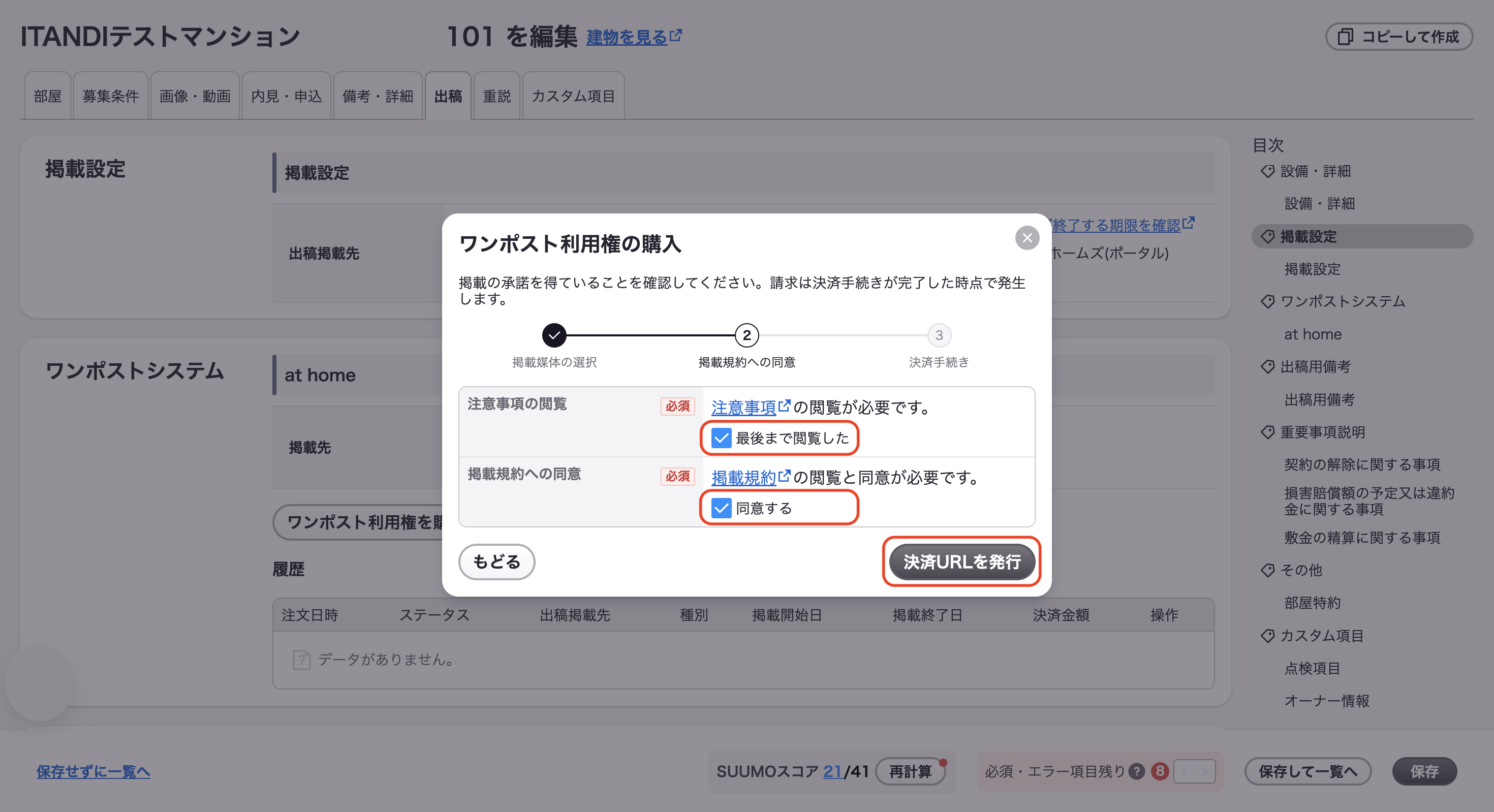
Task: Click tag icon next to 出稿用備考
Action: click(x=1267, y=366)
